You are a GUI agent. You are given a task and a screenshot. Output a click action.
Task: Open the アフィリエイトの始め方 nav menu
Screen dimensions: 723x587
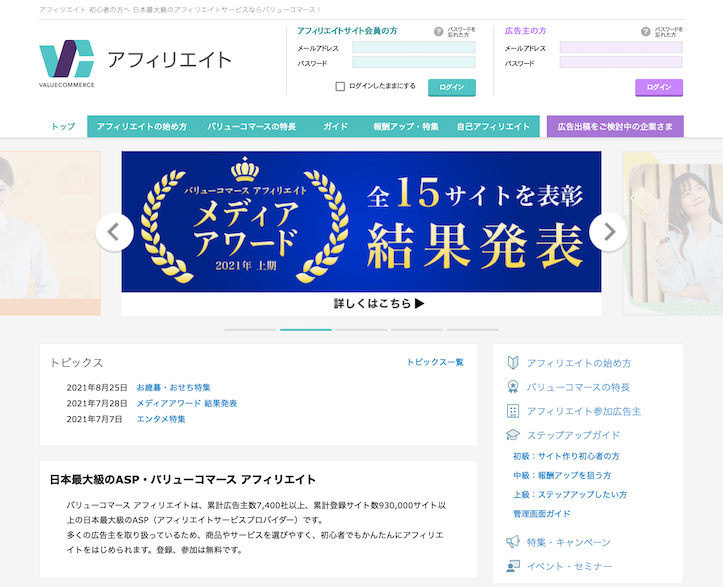pyautogui.click(x=142, y=126)
